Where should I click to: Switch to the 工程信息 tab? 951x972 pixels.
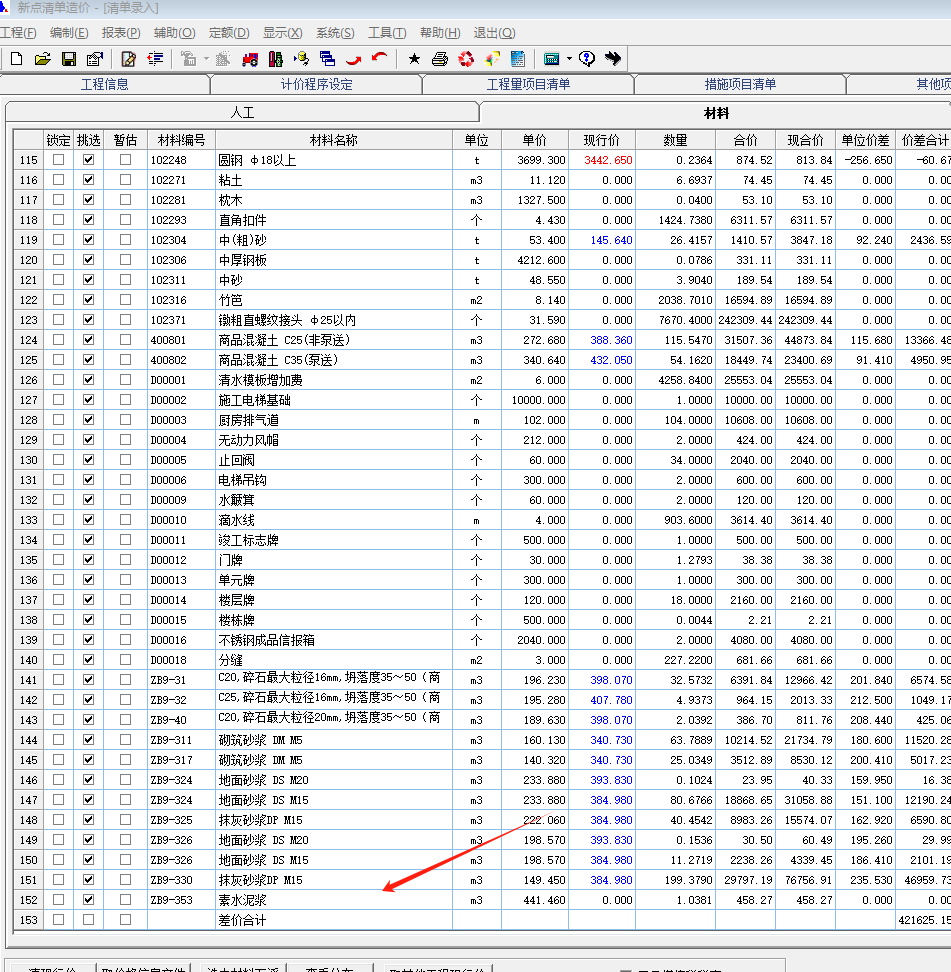click(x=104, y=84)
